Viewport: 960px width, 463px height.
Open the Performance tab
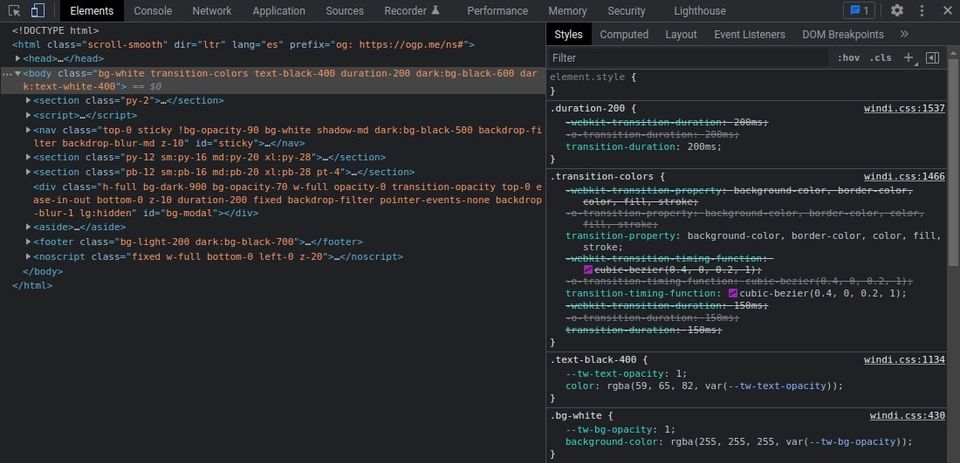497,11
